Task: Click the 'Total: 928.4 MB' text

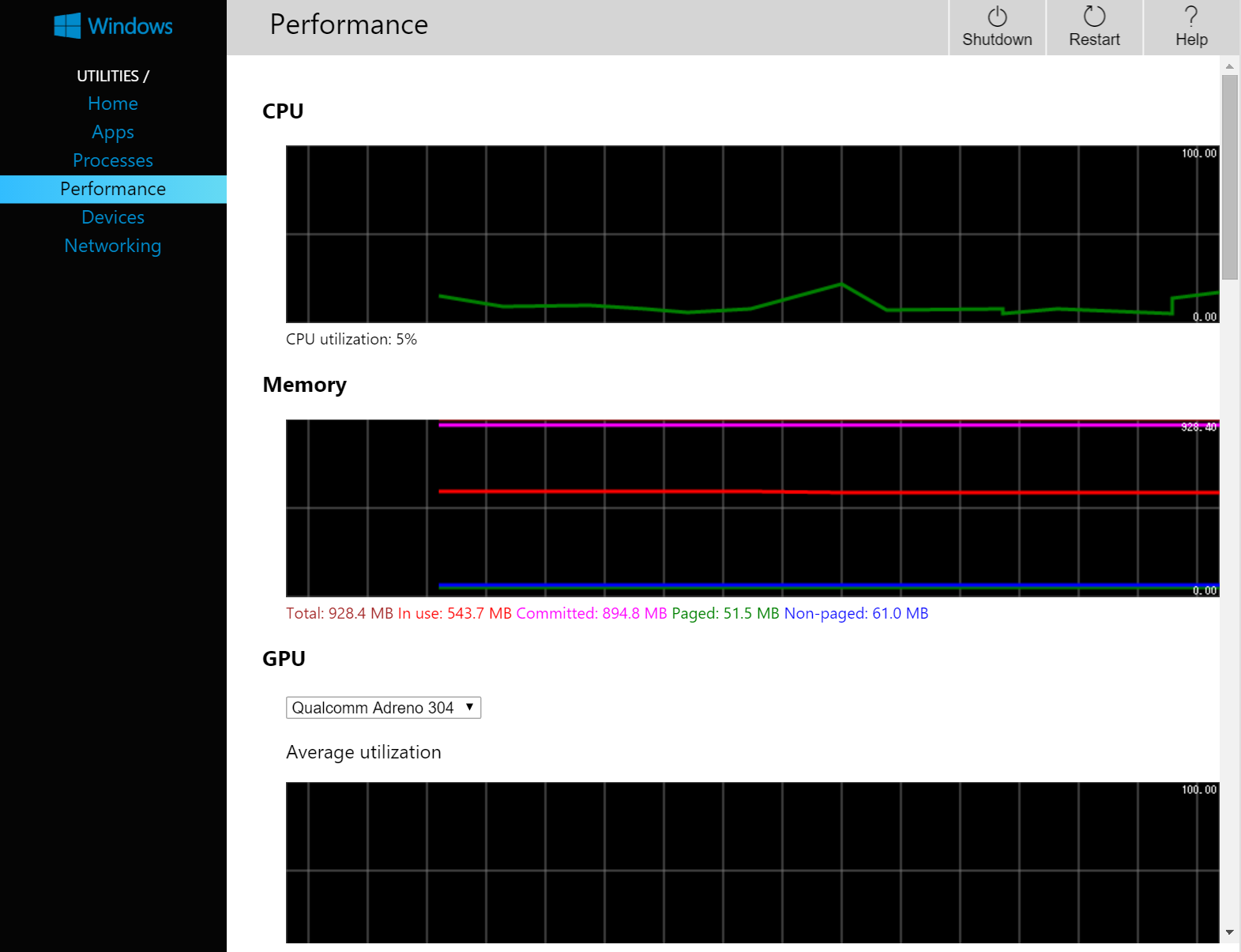Action: [x=340, y=613]
